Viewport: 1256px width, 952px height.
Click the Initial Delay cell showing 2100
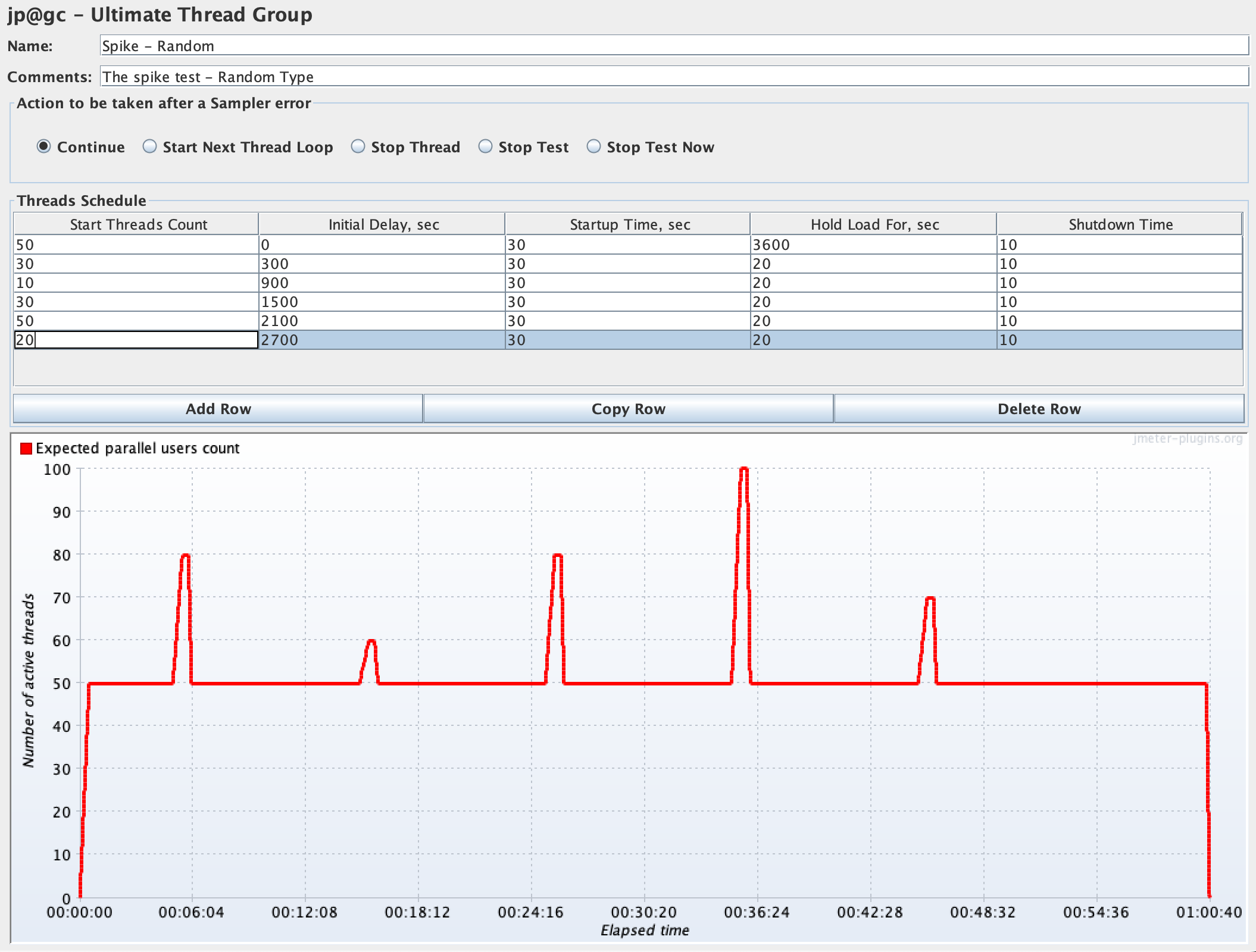pos(382,321)
